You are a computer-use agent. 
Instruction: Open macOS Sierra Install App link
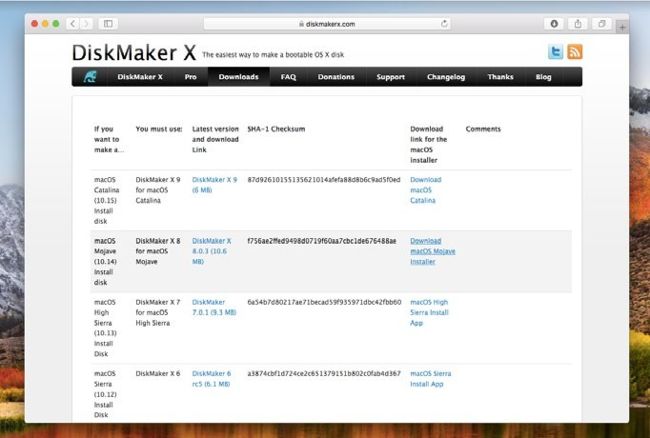pos(431,379)
